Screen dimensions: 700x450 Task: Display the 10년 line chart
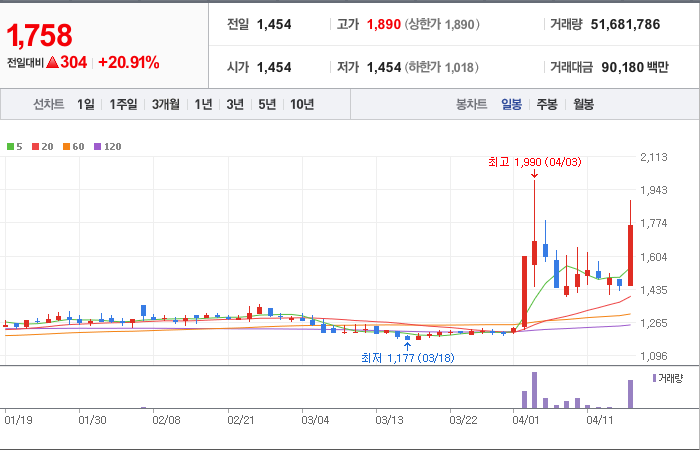point(302,104)
